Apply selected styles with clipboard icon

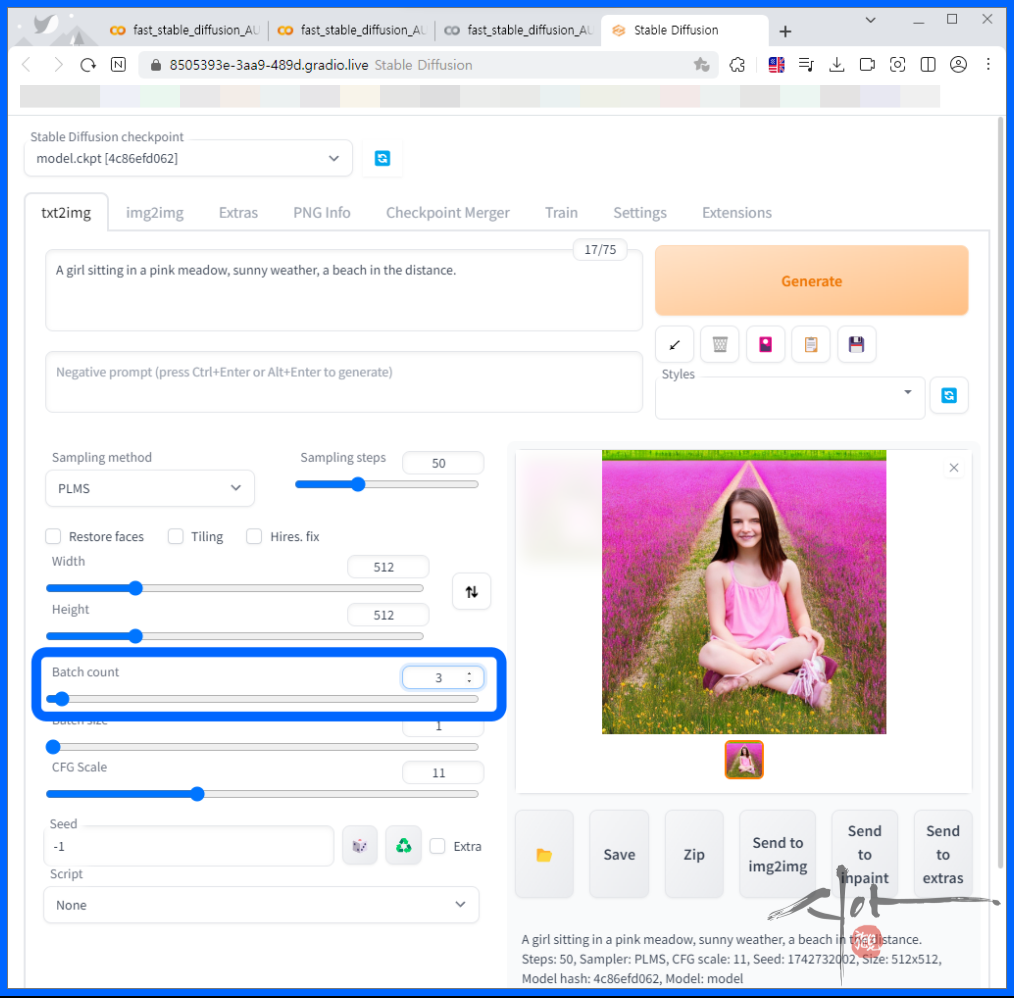pyautogui.click(x=811, y=345)
